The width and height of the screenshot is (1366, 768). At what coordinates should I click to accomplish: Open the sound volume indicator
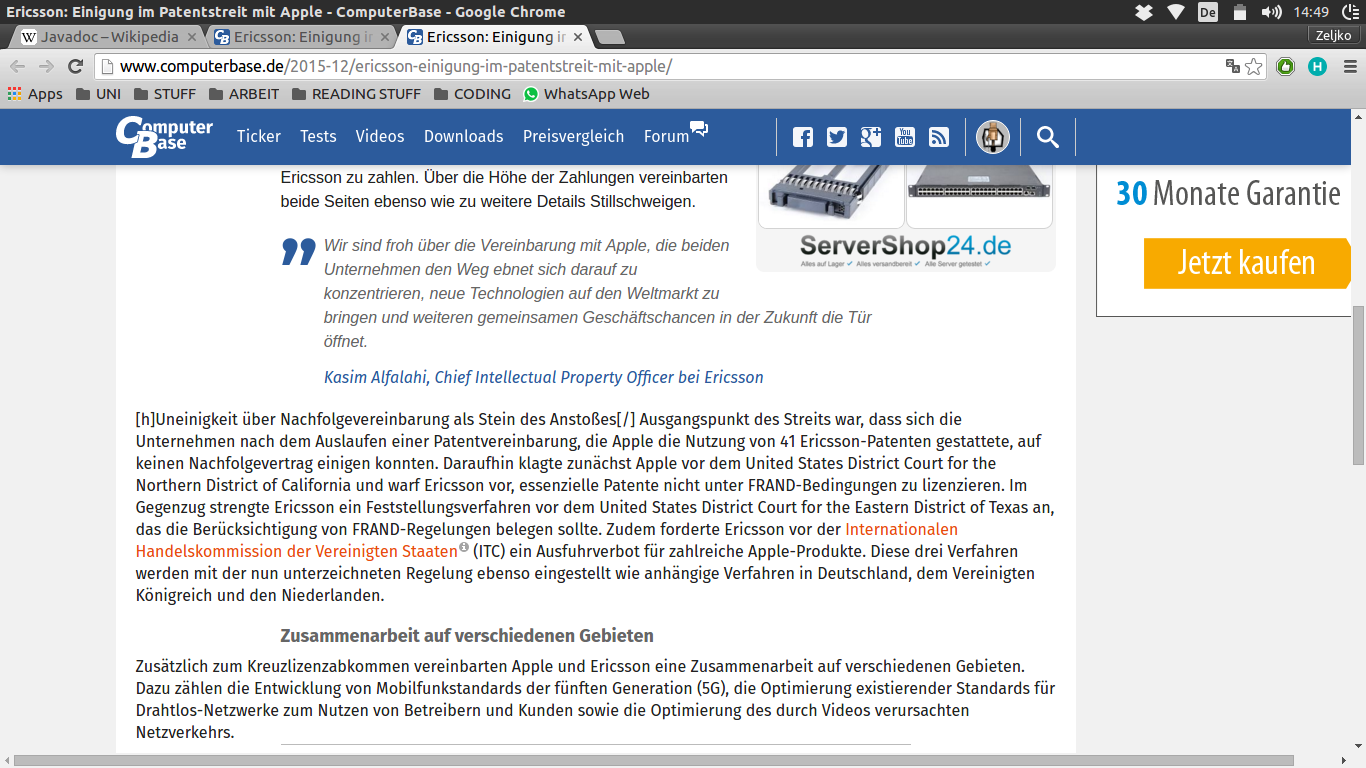point(1272,12)
